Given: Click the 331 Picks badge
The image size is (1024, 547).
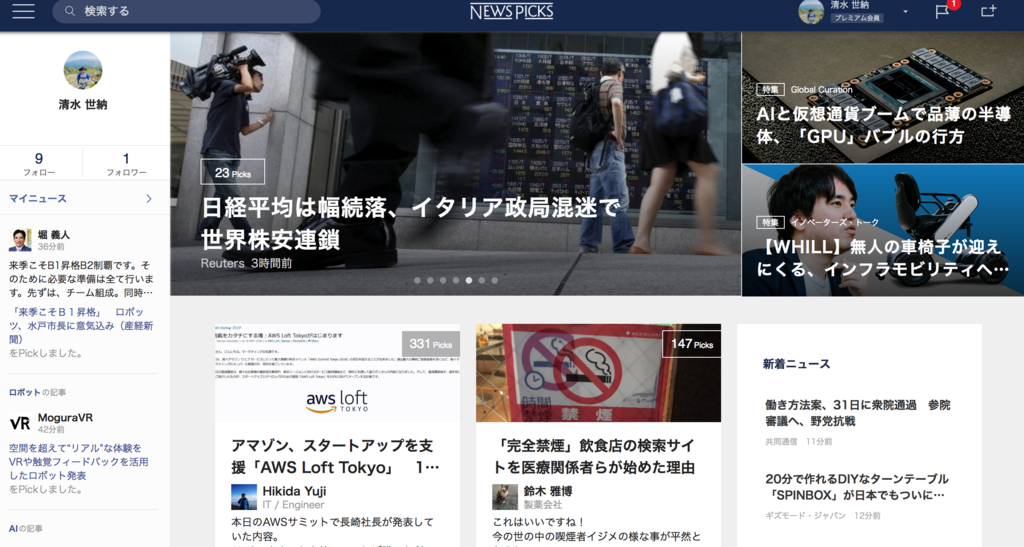Looking at the screenshot, I should pyautogui.click(x=430, y=344).
